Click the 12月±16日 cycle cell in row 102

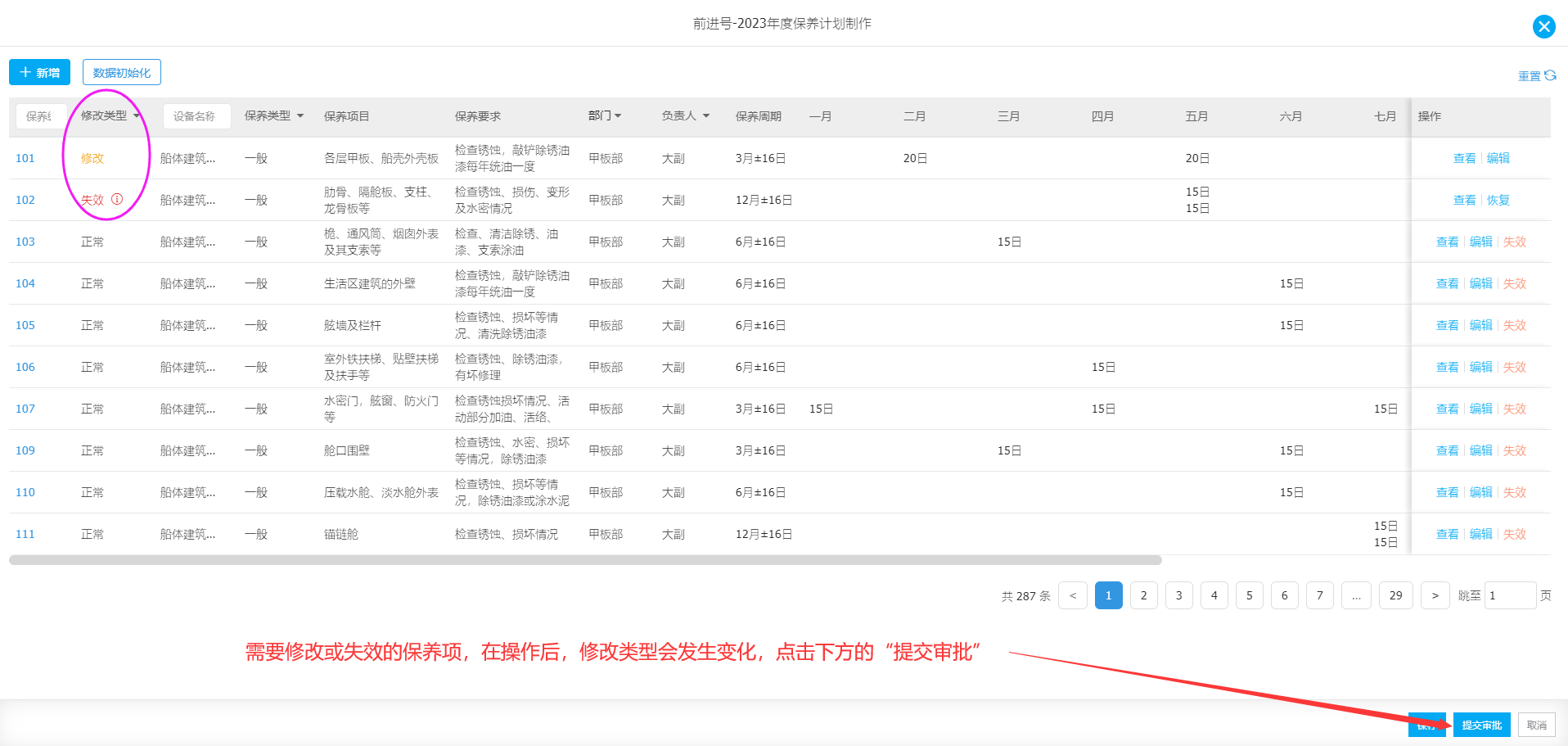[x=763, y=200]
